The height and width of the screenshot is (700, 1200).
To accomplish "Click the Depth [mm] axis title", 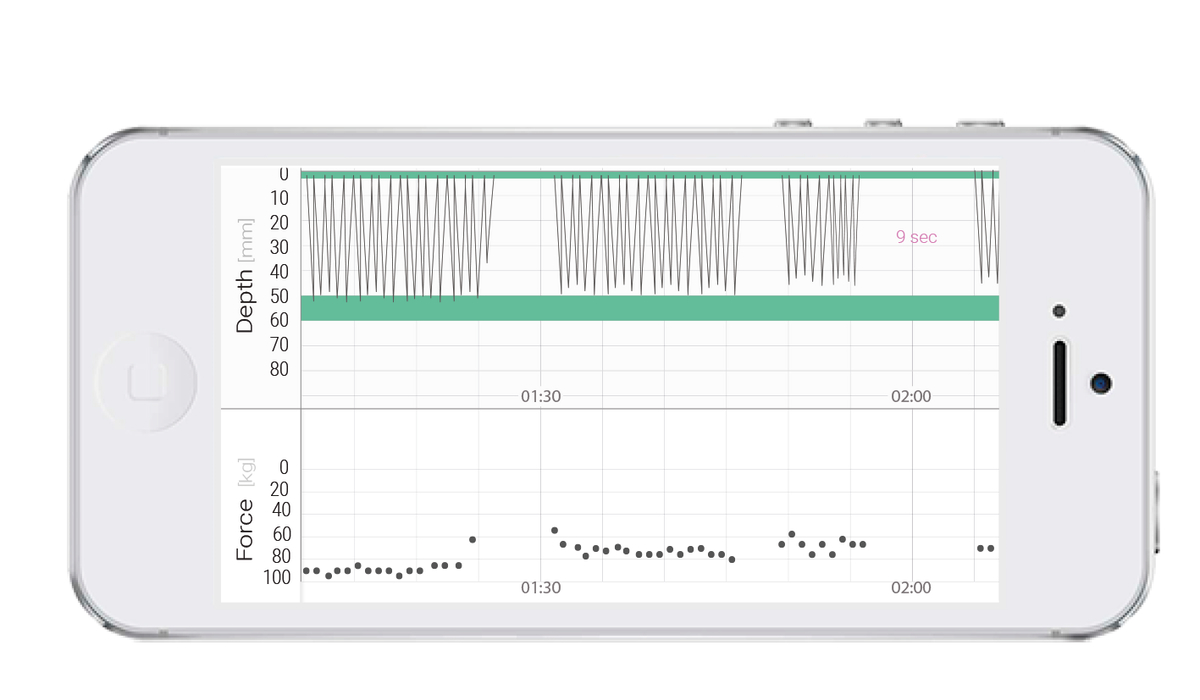I will click(x=246, y=276).
